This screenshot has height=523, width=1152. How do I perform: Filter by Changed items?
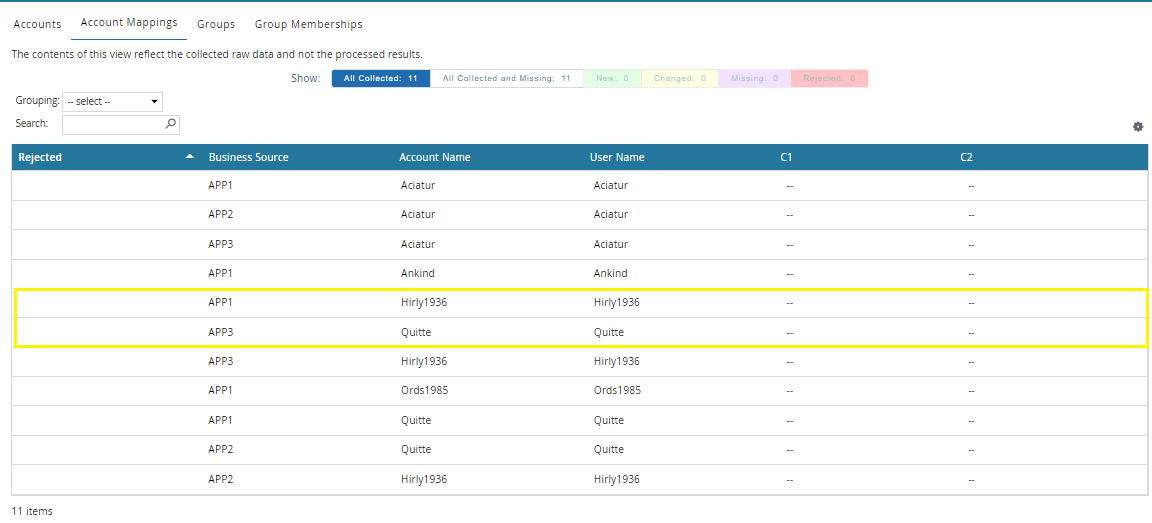tap(680, 78)
